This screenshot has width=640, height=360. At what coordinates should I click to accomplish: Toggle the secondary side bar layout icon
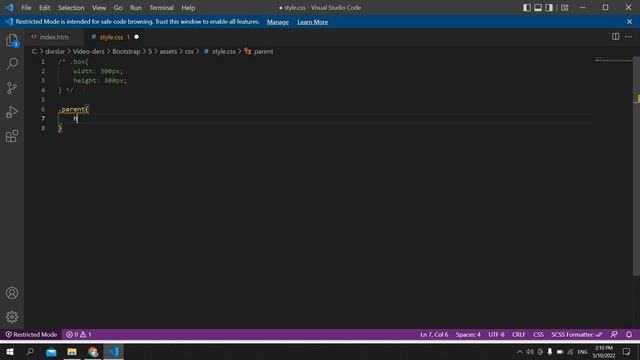click(549, 8)
